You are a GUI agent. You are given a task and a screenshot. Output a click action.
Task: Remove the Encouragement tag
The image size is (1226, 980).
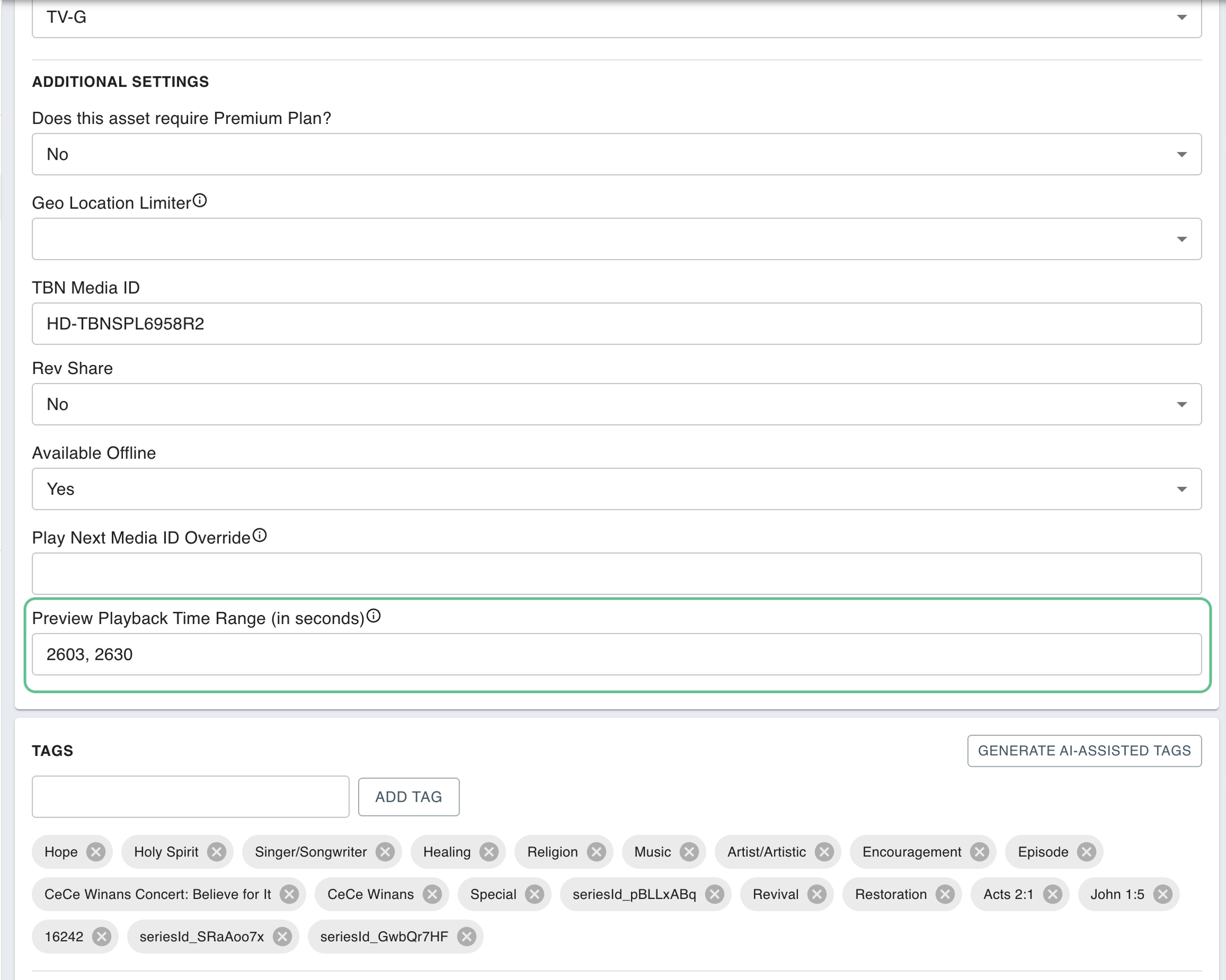click(x=979, y=852)
